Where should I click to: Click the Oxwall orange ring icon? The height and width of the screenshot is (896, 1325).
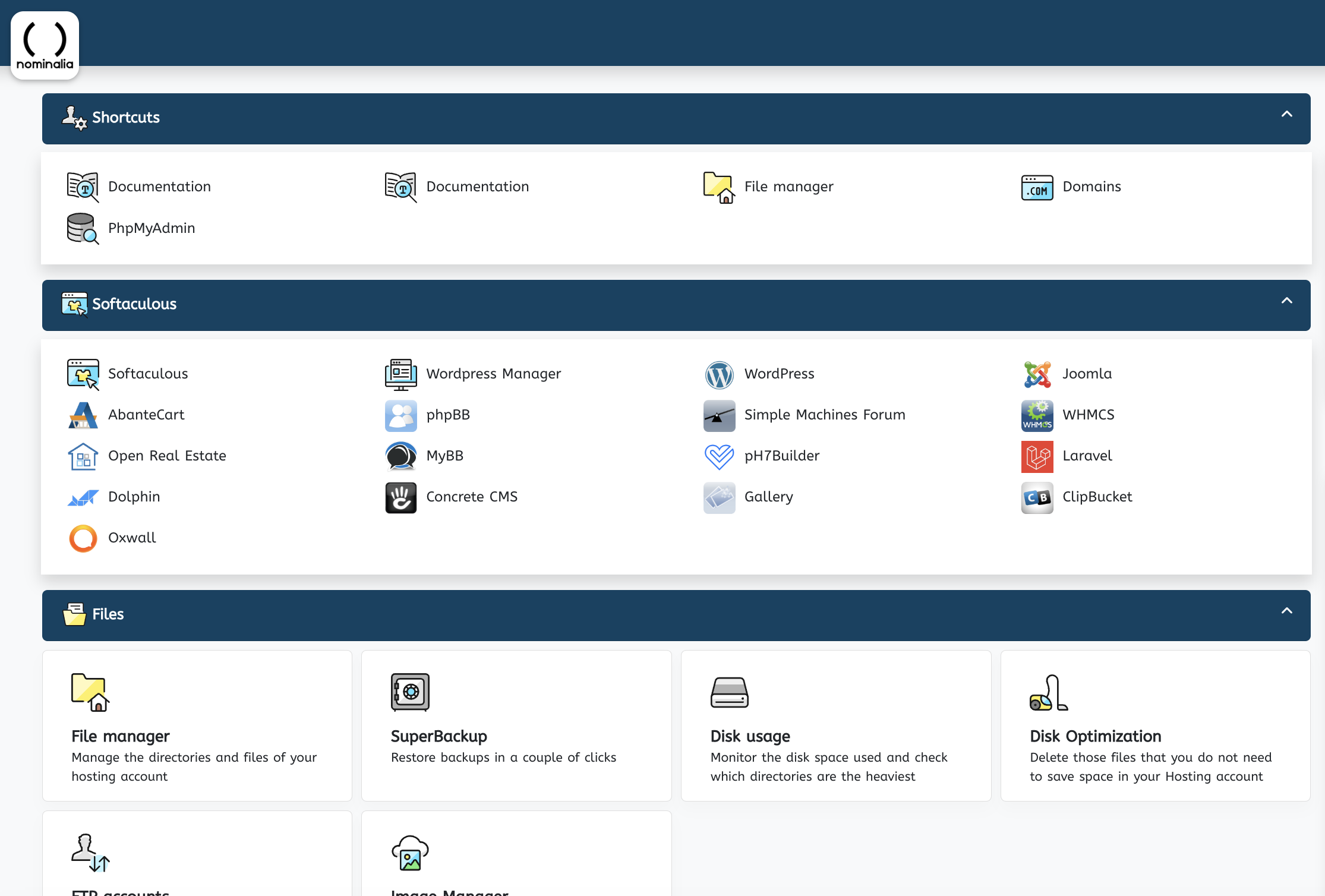coord(83,538)
